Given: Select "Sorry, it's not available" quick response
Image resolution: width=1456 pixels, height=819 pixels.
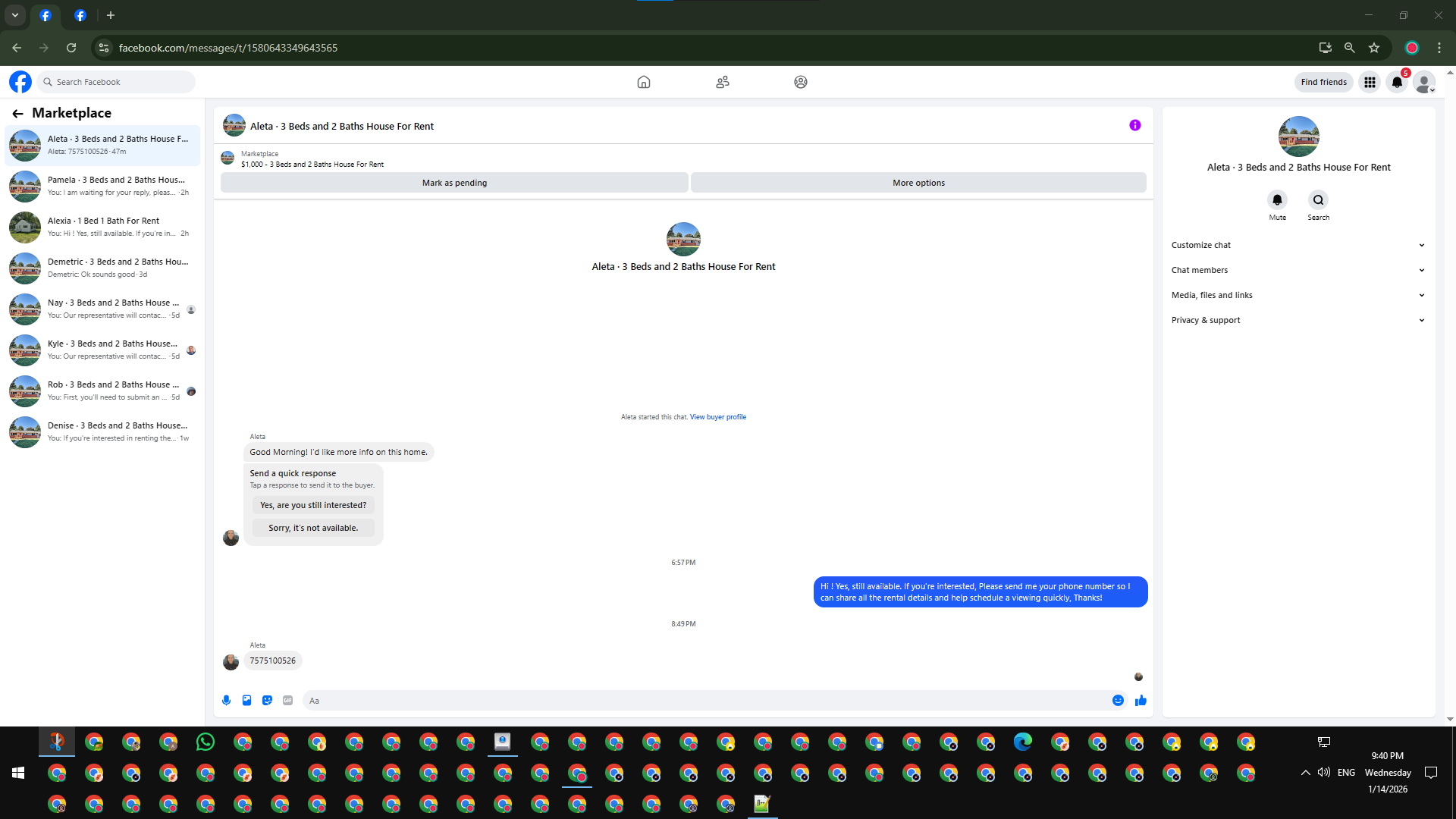Looking at the screenshot, I should coord(313,528).
